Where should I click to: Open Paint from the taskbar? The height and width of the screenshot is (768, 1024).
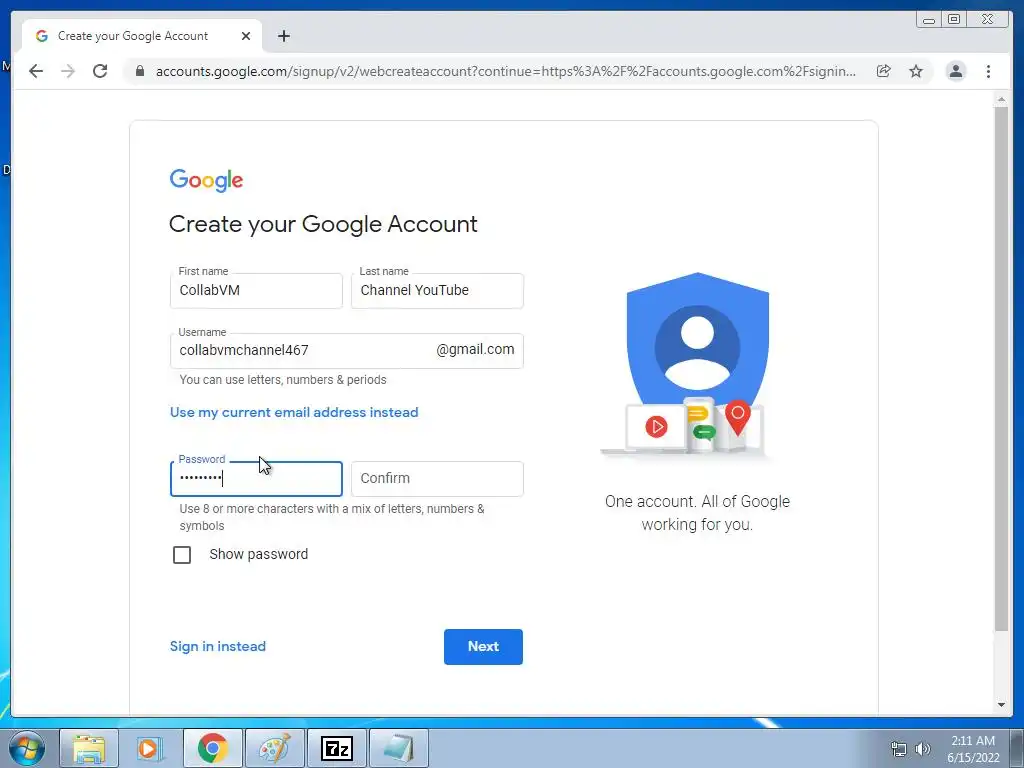pos(275,748)
